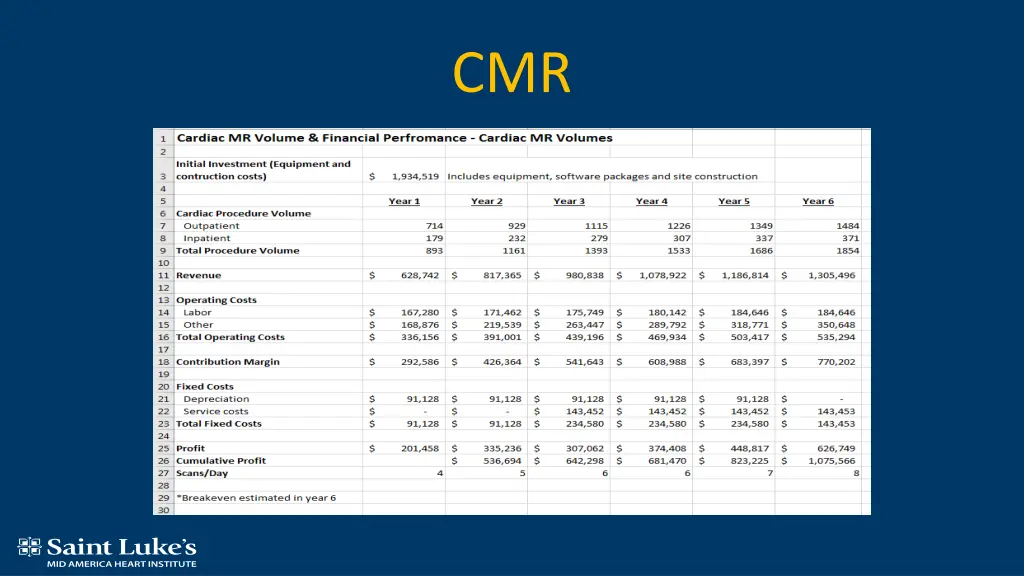Select row number 11 header
Viewport: 1024px width, 576px height.
point(163,276)
